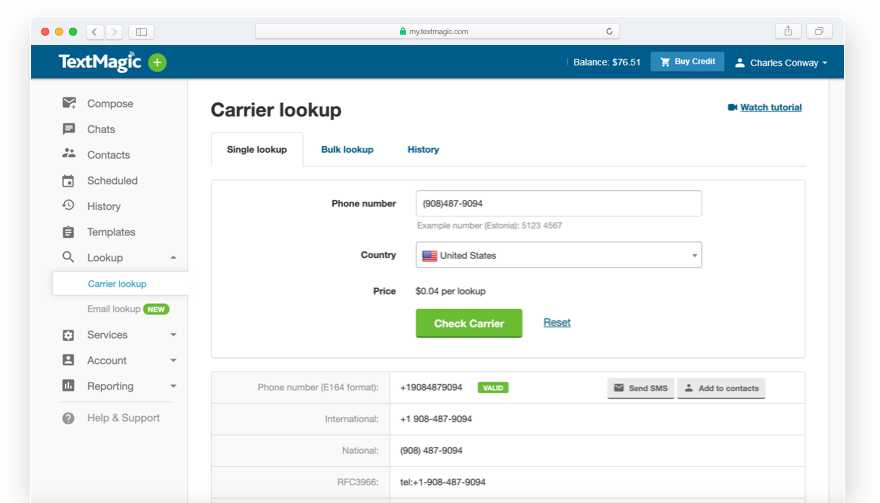Click the Services sidebar icon
Screen dimensions: 880x503
(x=68, y=335)
